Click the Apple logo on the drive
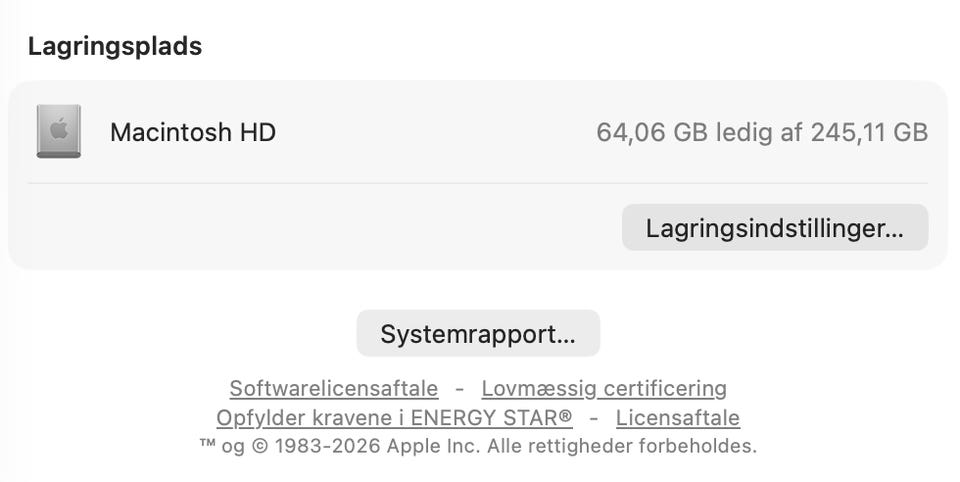960x482 pixels. 58,129
